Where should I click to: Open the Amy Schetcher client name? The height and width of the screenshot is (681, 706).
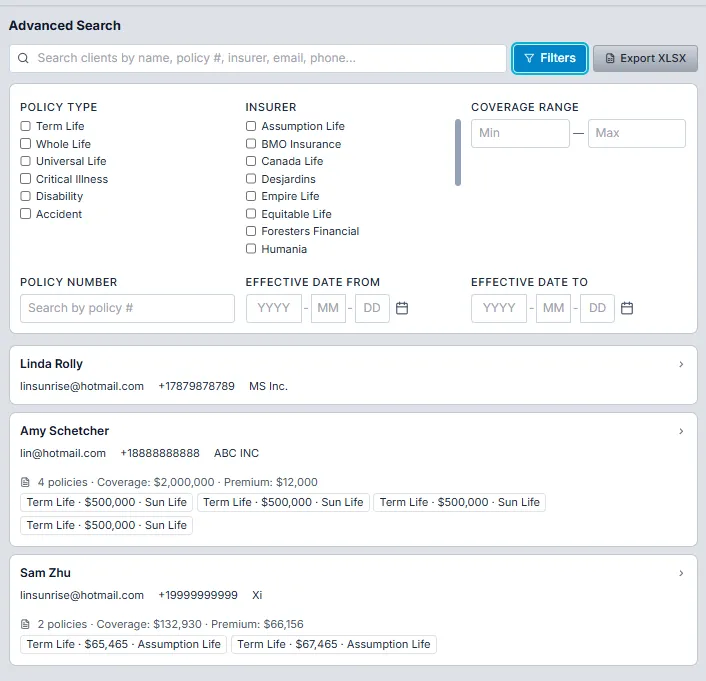[x=64, y=431]
